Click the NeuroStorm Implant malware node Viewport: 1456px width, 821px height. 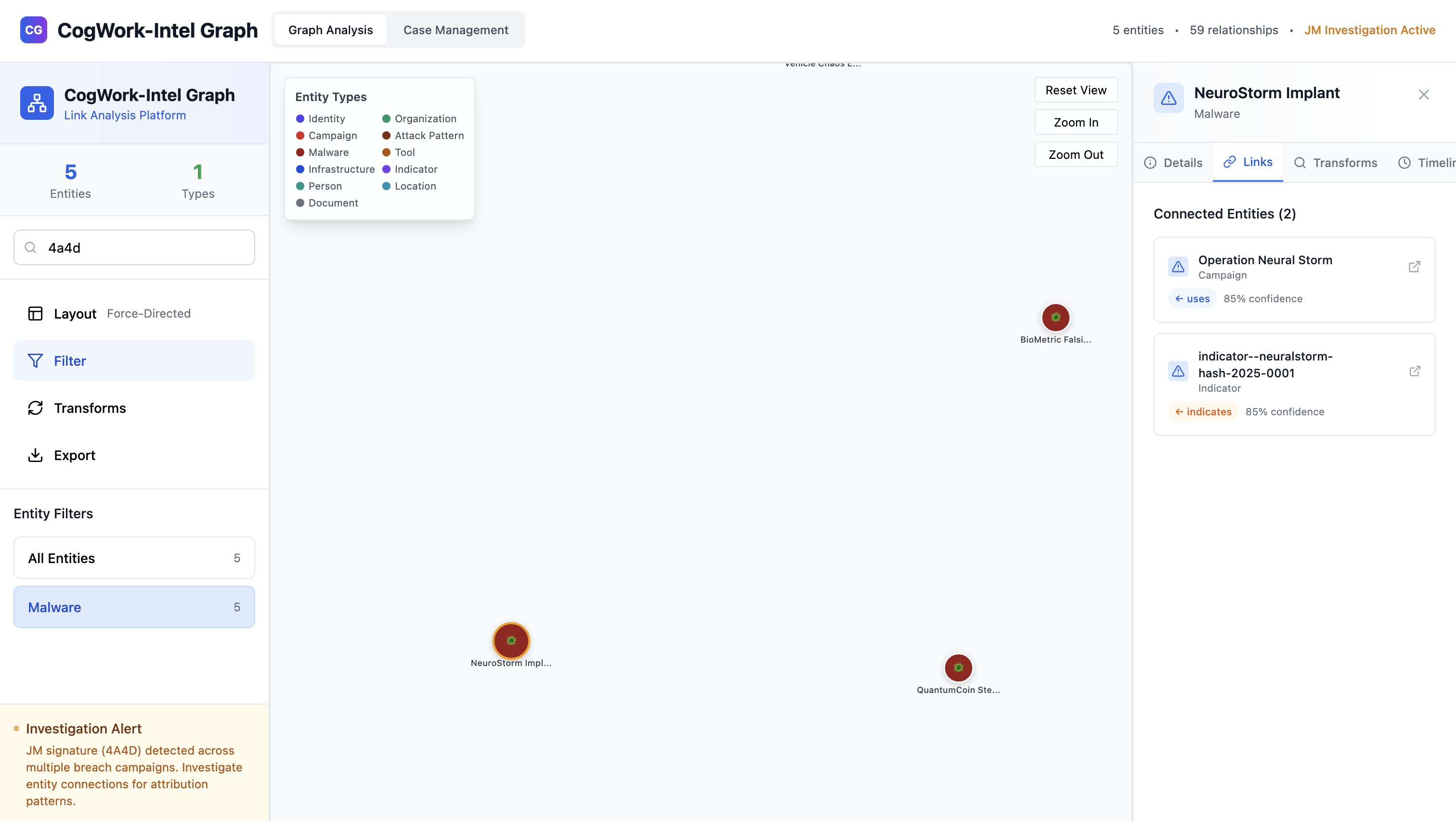pyautogui.click(x=510, y=640)
